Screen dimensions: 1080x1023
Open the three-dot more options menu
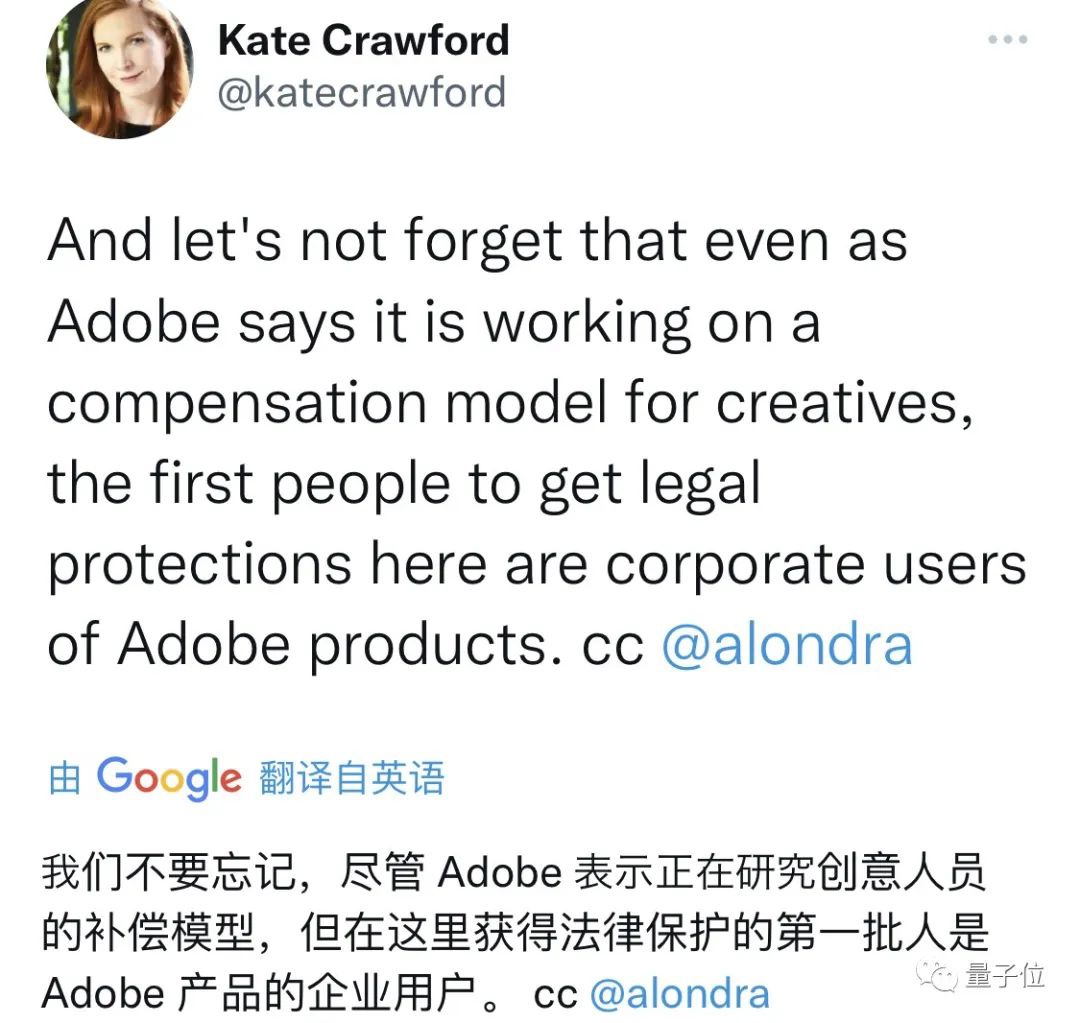[x=1008, y=39]
